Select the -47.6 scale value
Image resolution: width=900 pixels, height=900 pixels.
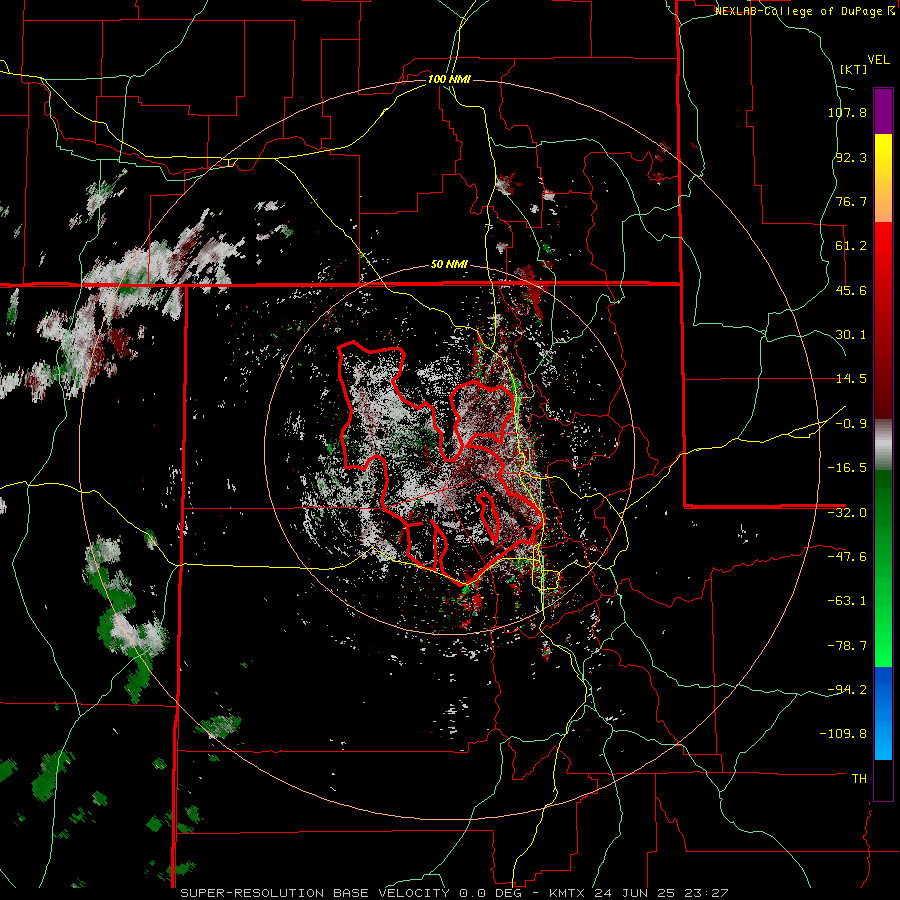click(x=847, y=557)
